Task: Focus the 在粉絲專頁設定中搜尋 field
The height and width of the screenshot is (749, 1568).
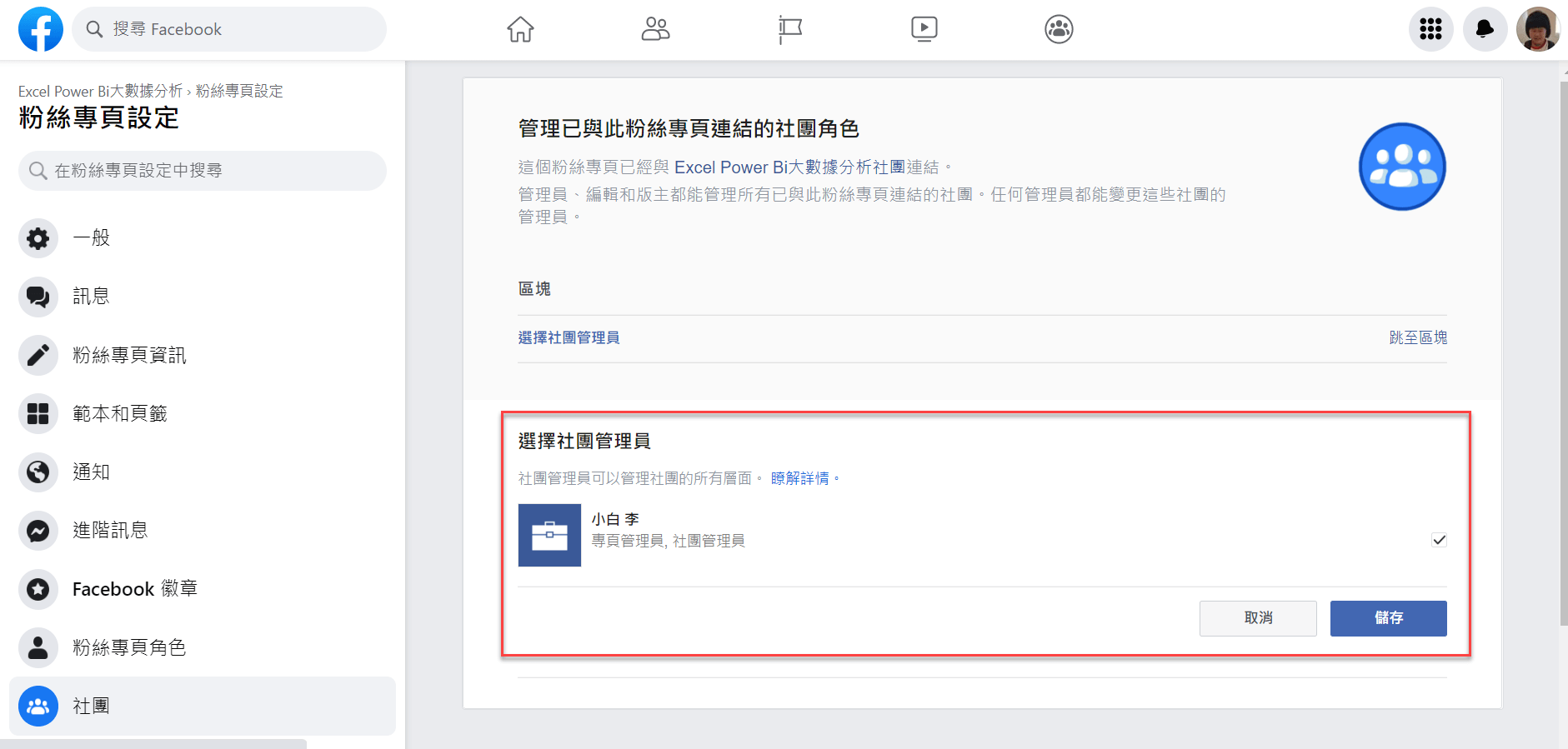Action: (203, 171)
